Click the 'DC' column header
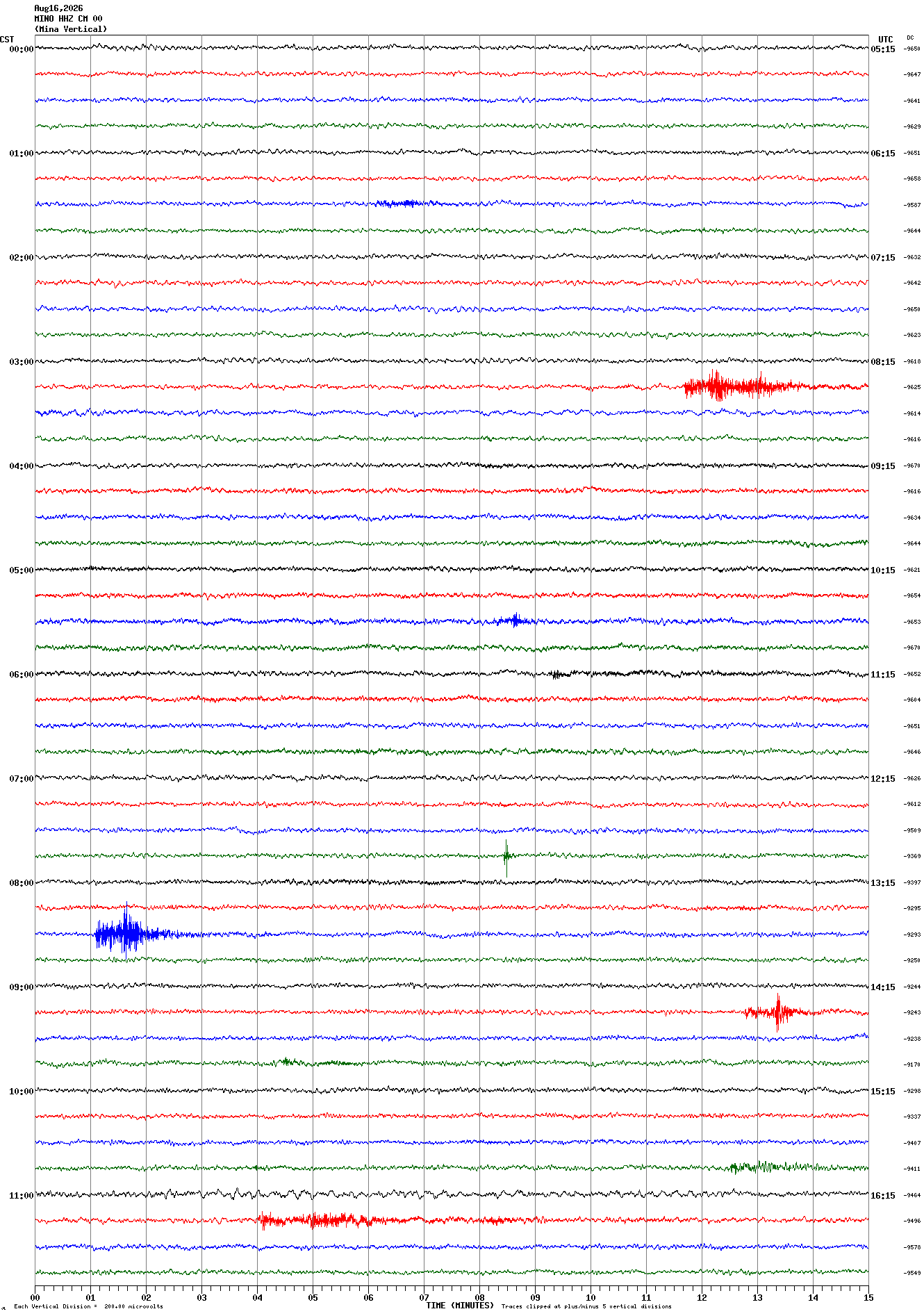 [910, 38]
